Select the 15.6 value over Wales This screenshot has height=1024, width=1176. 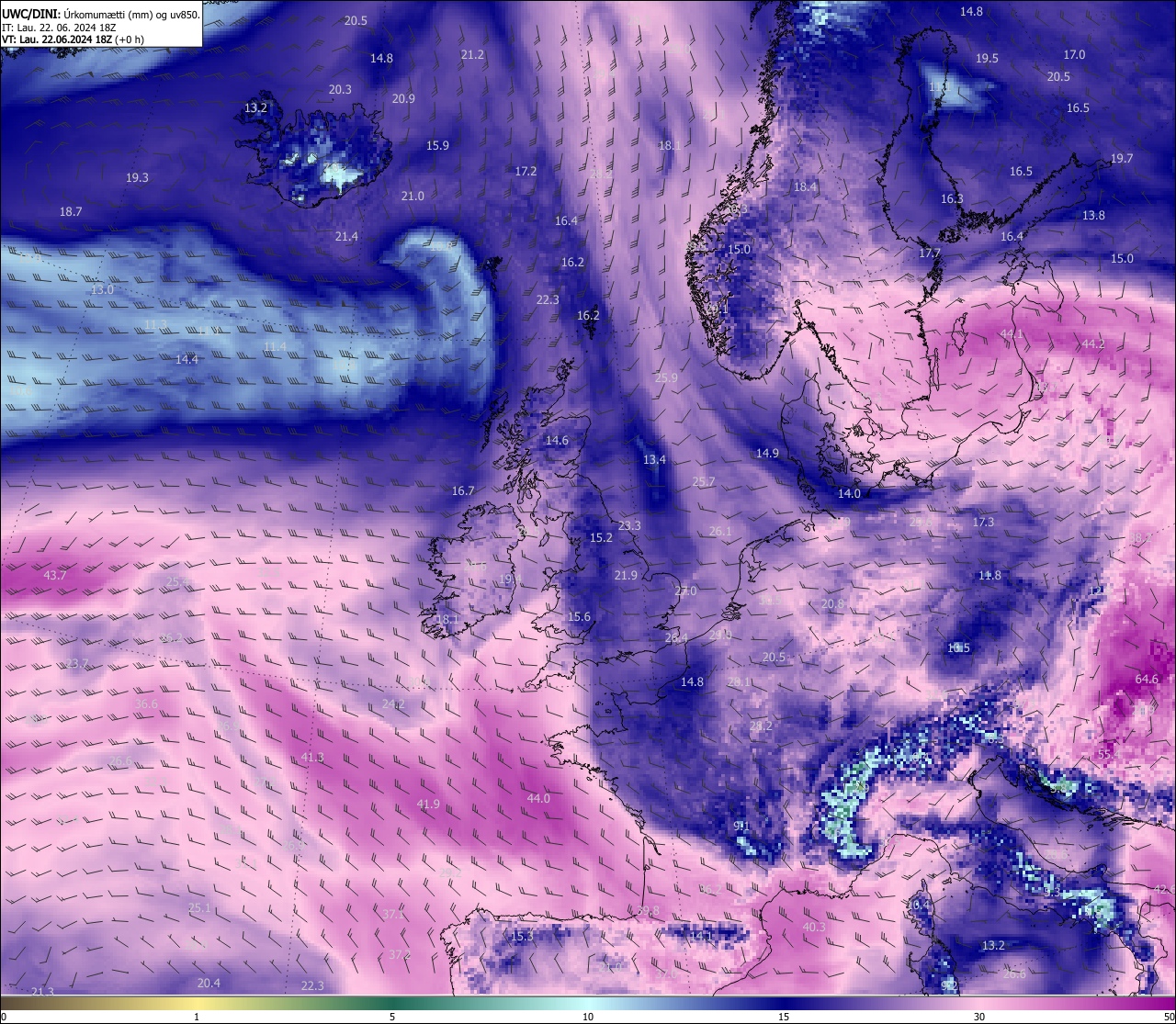[579, 617]
